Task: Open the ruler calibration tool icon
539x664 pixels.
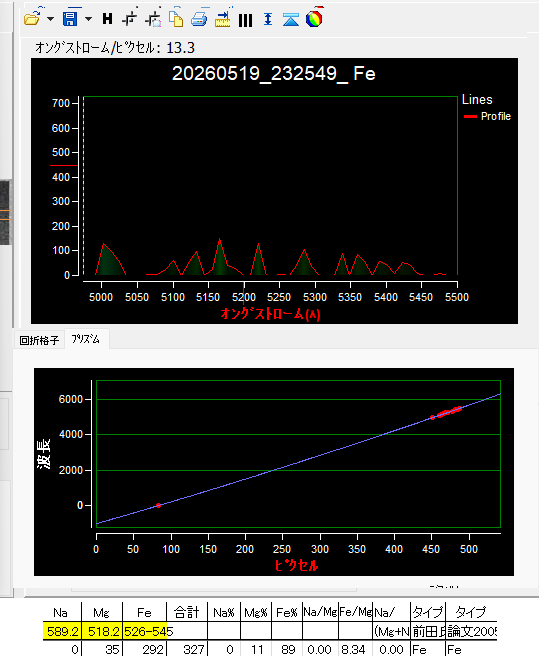Action: coord(222,19)
